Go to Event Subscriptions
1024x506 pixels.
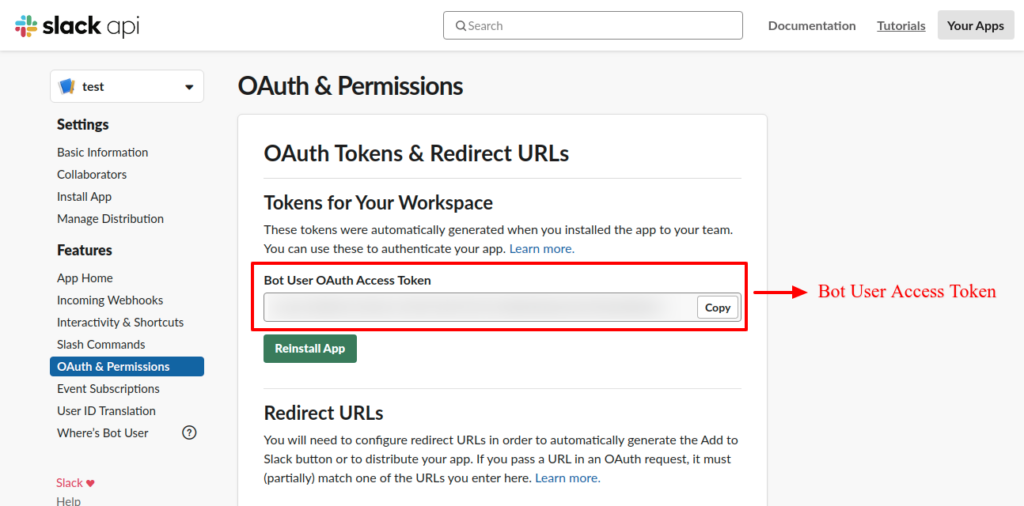tap(108, 389)
